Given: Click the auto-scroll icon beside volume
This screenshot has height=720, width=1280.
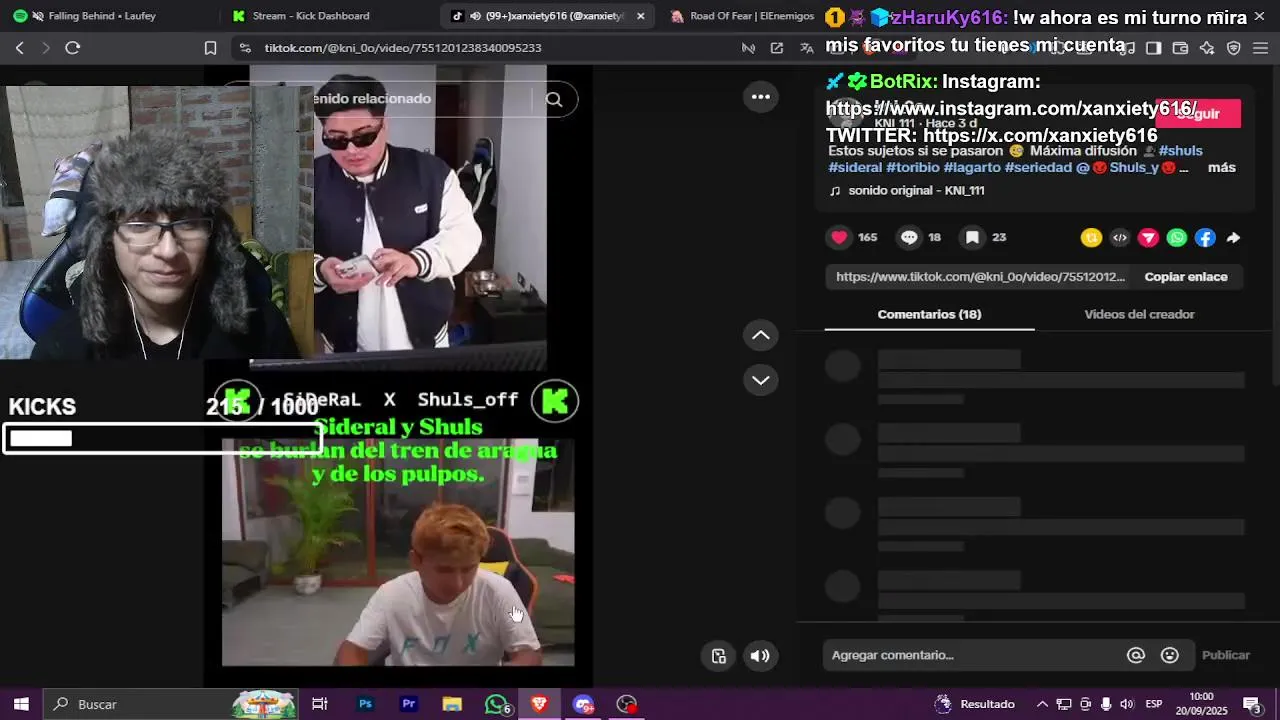Looking at the screenshot, I should coord(719,656).
